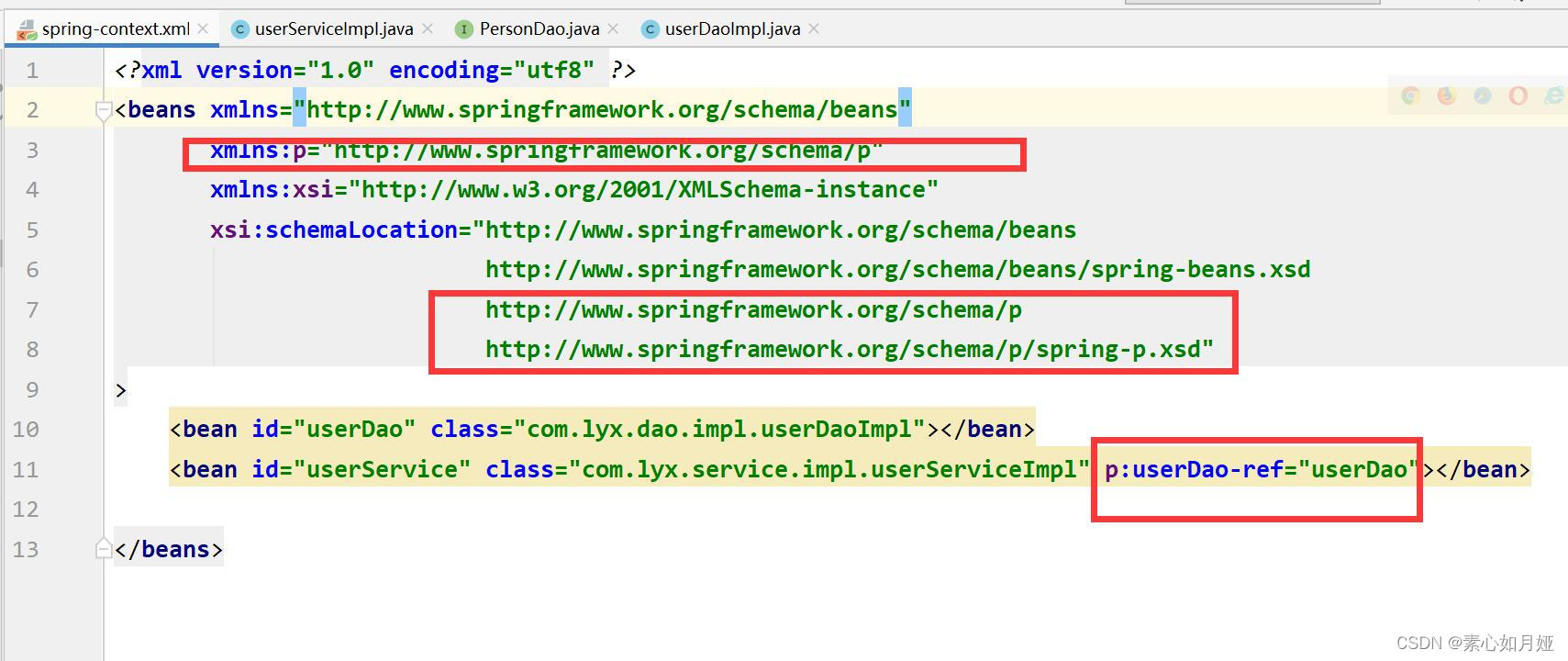
Task: Open in Opera browser icon
Action: (x=1518, y=95)
